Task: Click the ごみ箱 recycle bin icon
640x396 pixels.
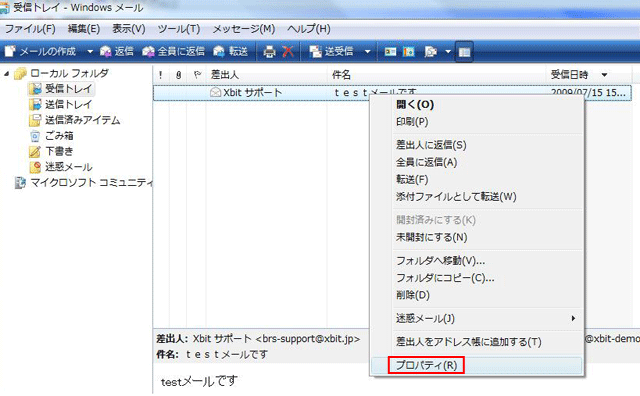Action: click(x=35, y=136)
